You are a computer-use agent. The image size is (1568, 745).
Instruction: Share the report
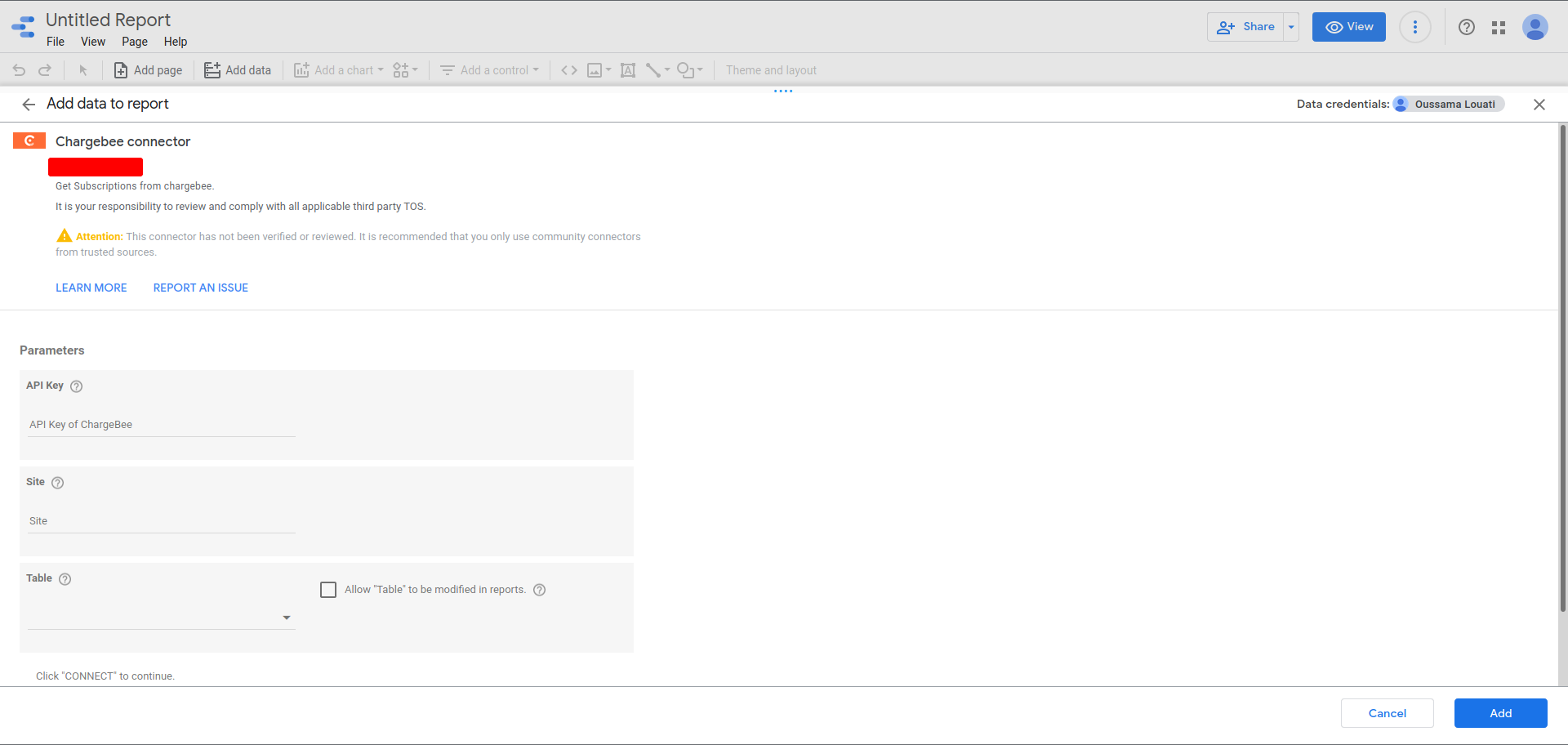(x=1245, y=27)
